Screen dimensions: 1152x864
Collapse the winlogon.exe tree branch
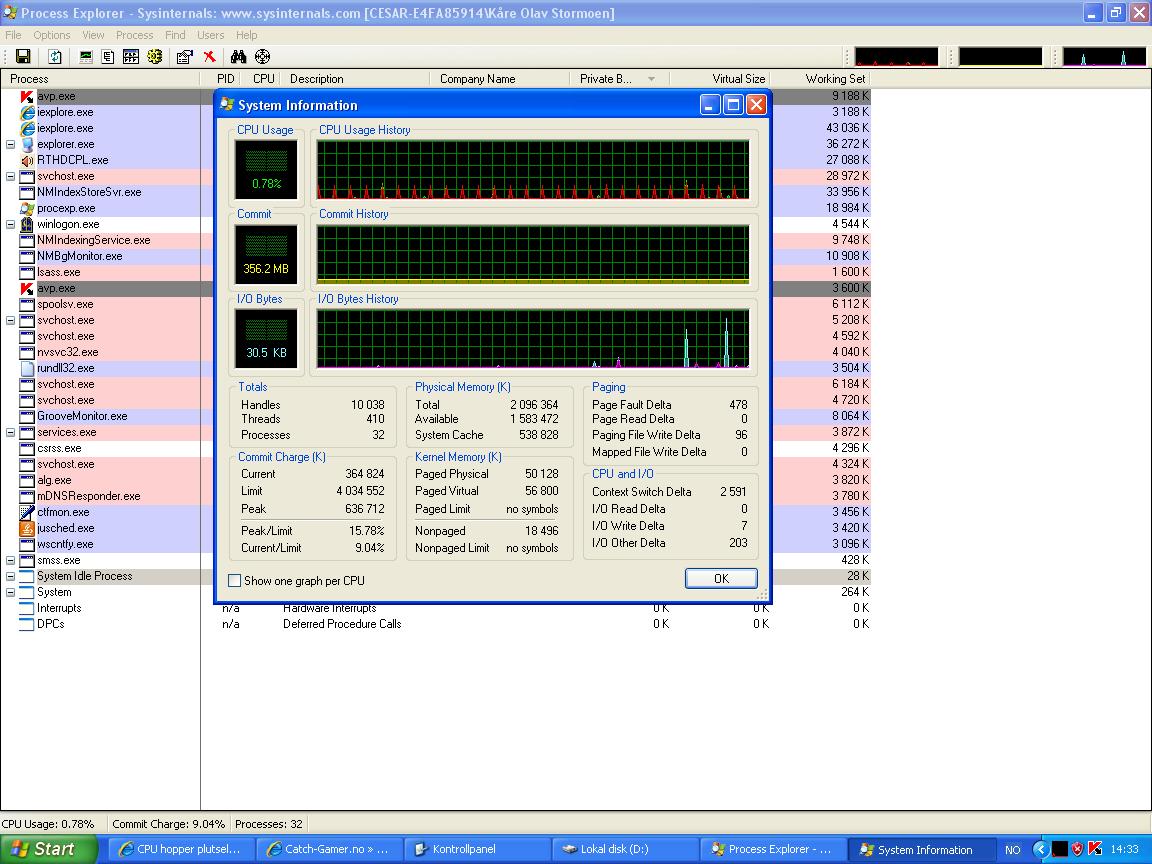11,224
